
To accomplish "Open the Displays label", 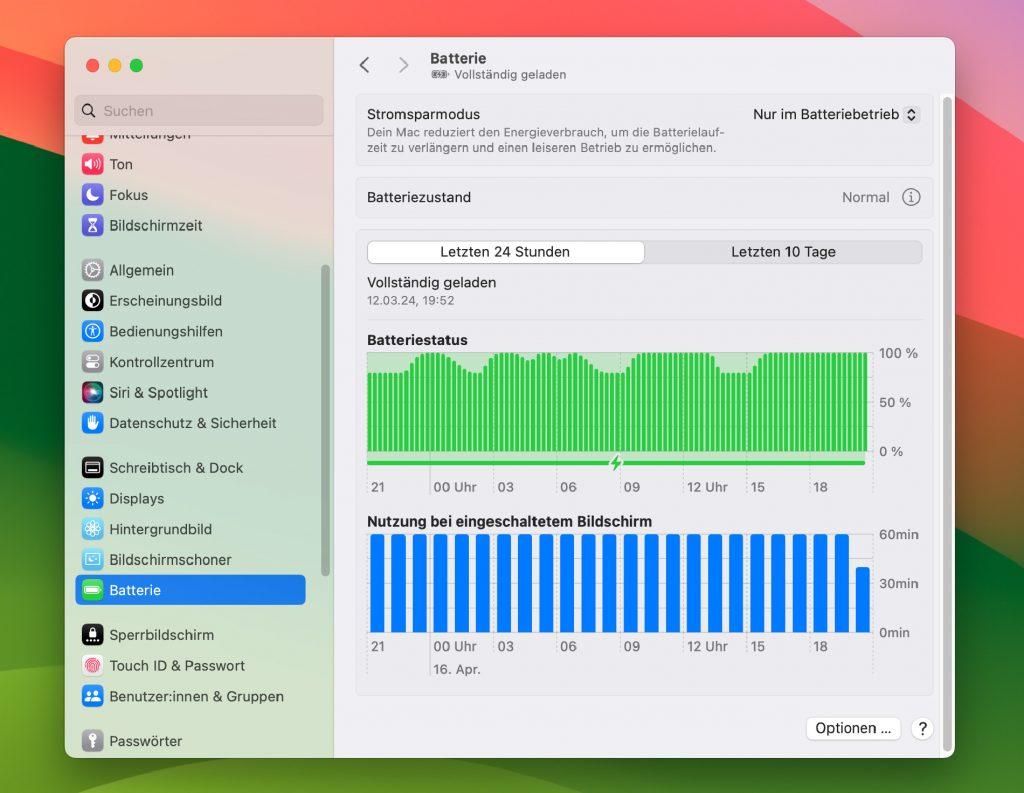I will [x=136, y=499].
